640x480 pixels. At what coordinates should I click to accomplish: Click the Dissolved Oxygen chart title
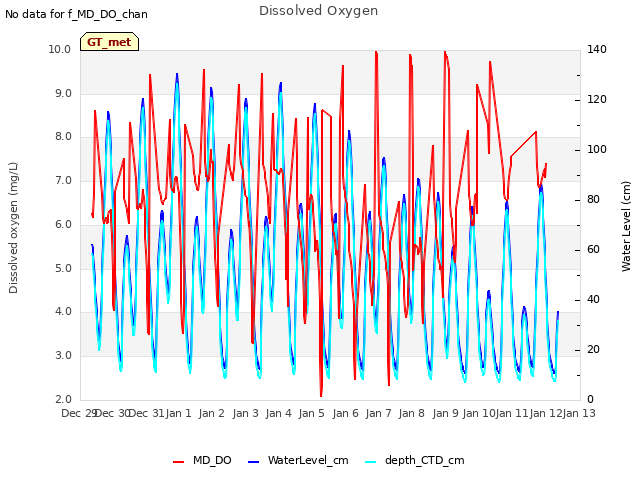coord(318,11)
